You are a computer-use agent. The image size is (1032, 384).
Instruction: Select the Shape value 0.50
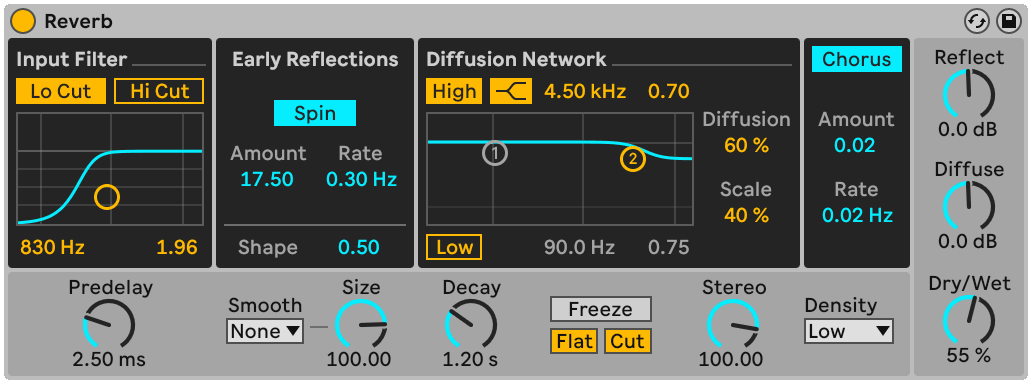tap(359, 247)
